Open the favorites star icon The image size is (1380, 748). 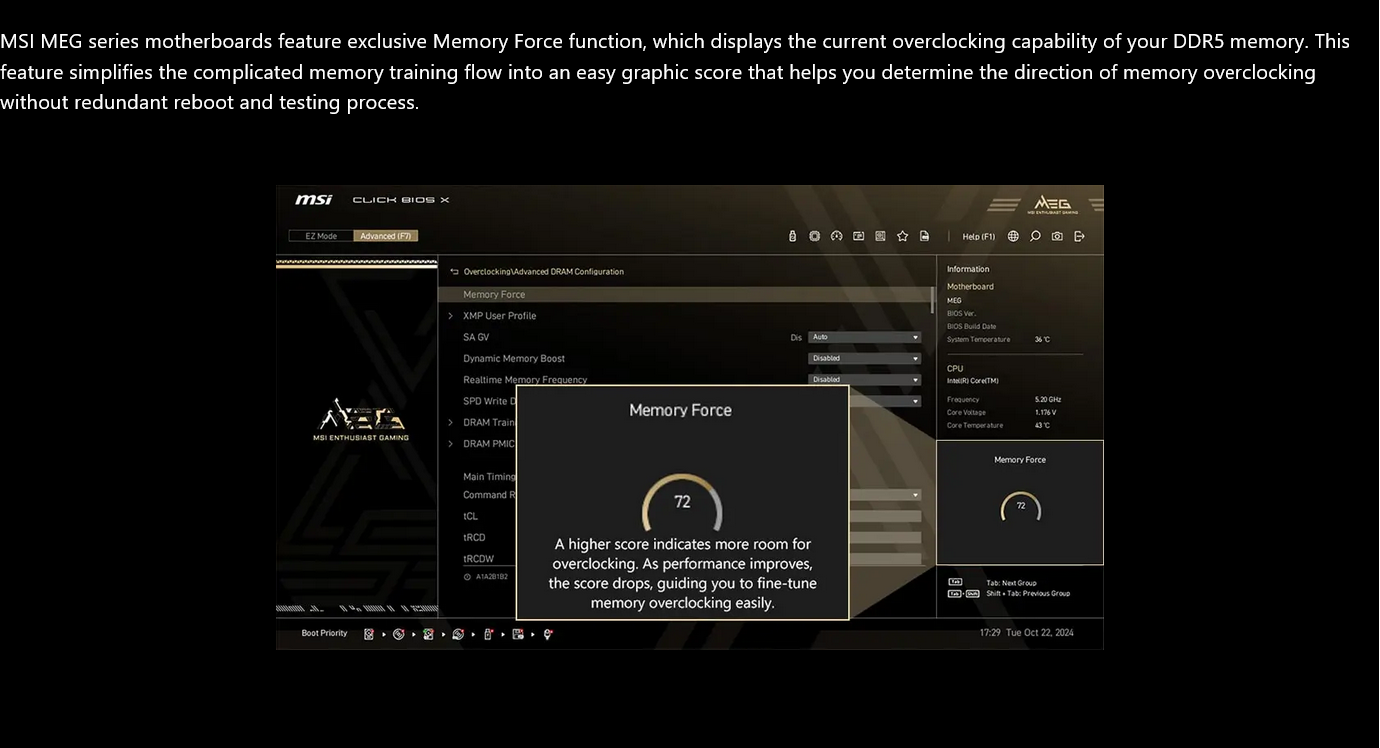(x=902, y=237)
